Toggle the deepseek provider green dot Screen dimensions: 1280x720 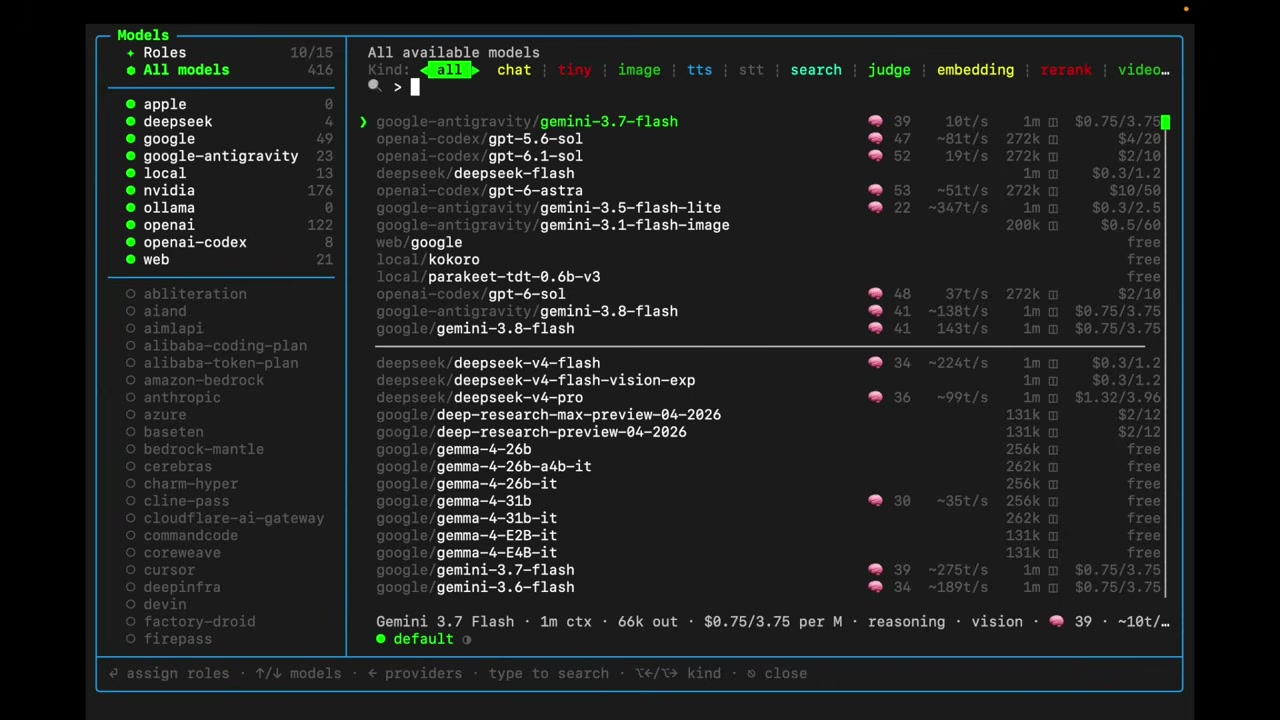click(131, 122)
